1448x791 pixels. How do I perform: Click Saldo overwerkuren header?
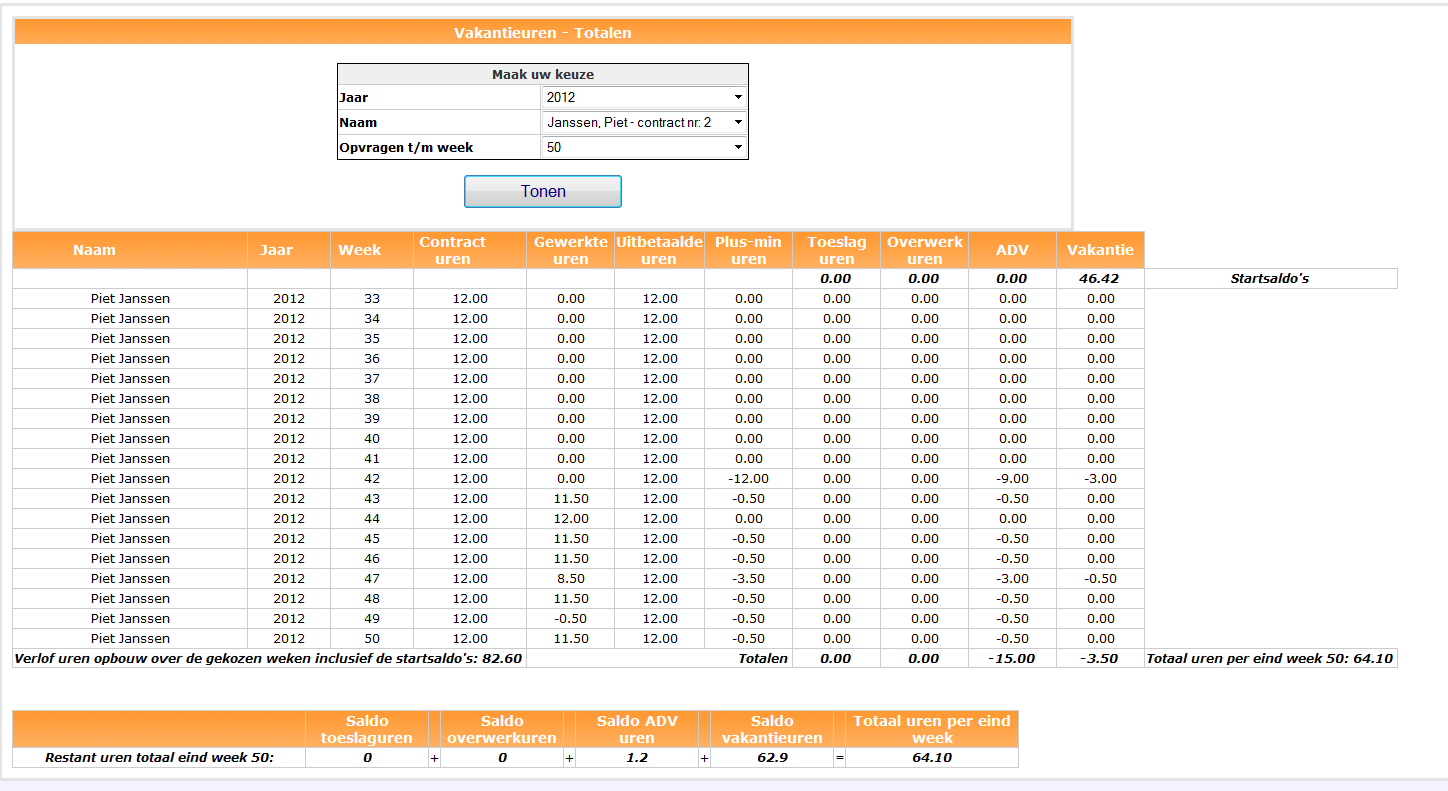[502, 729]
